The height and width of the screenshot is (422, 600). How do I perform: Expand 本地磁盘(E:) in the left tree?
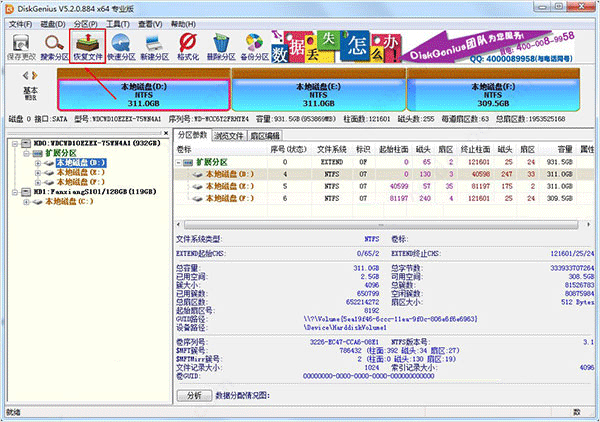coord(38,173)
